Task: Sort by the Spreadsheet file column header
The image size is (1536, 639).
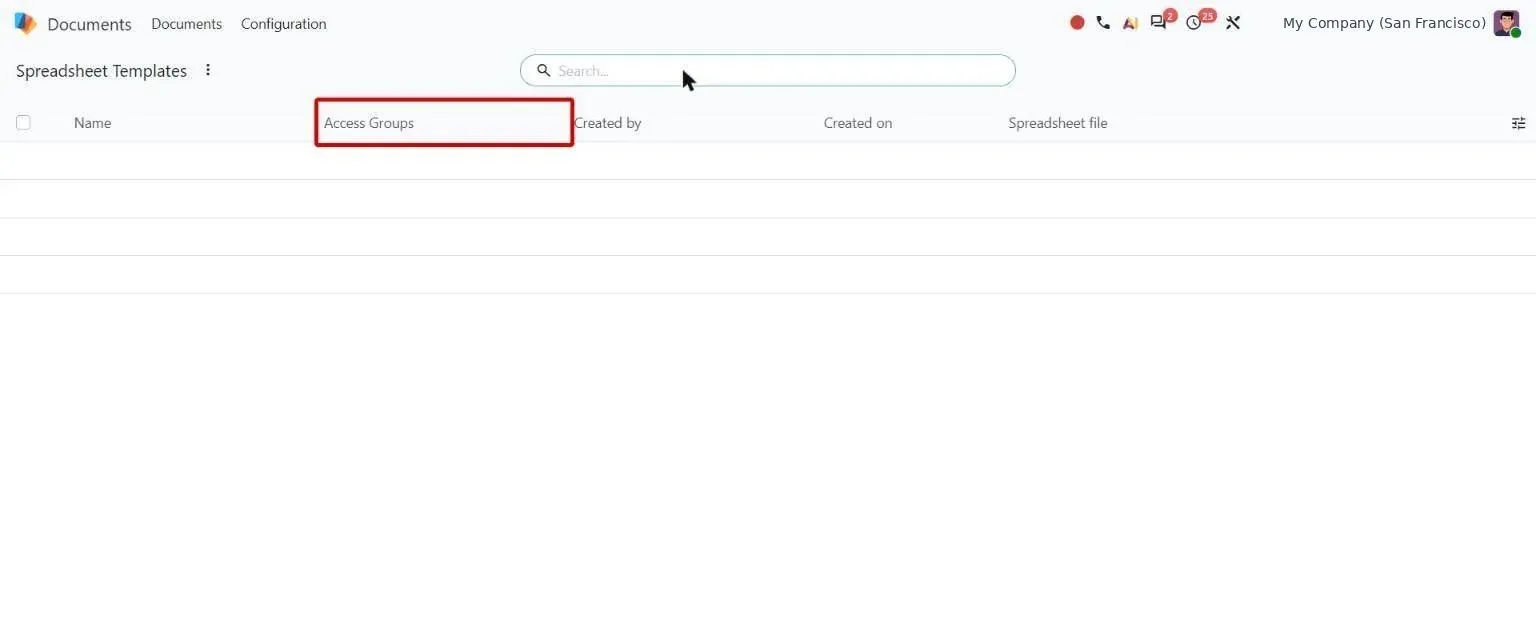Action: 1058,123
